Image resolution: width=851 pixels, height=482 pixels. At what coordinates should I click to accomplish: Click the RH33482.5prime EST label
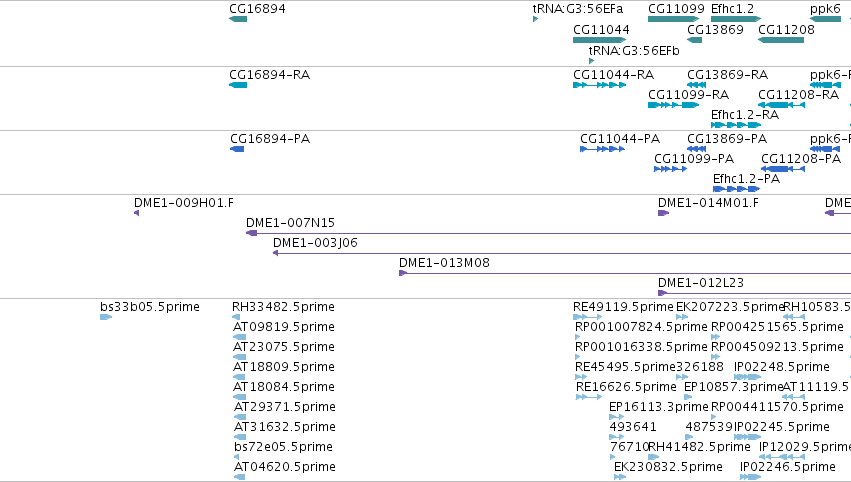pos(283,307)
